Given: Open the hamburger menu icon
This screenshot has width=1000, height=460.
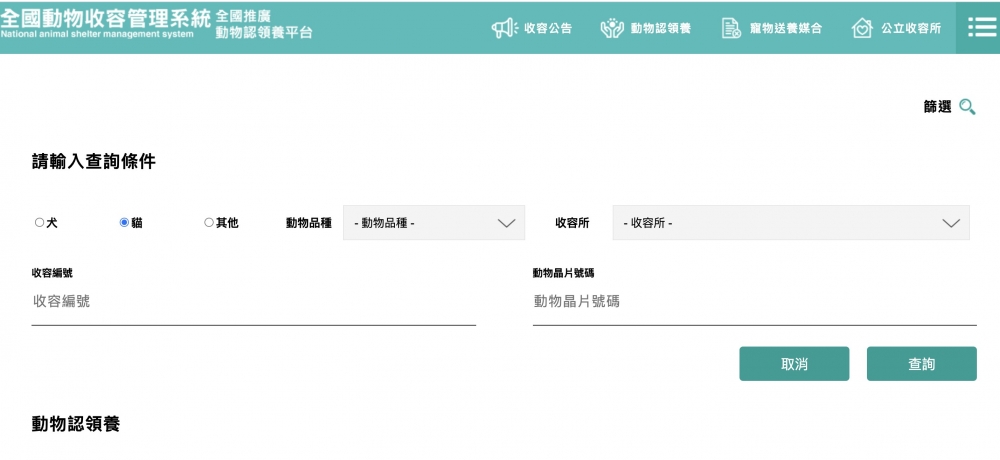Looking at the screenshot, I should pyautogui.click(x=982, y=27).
